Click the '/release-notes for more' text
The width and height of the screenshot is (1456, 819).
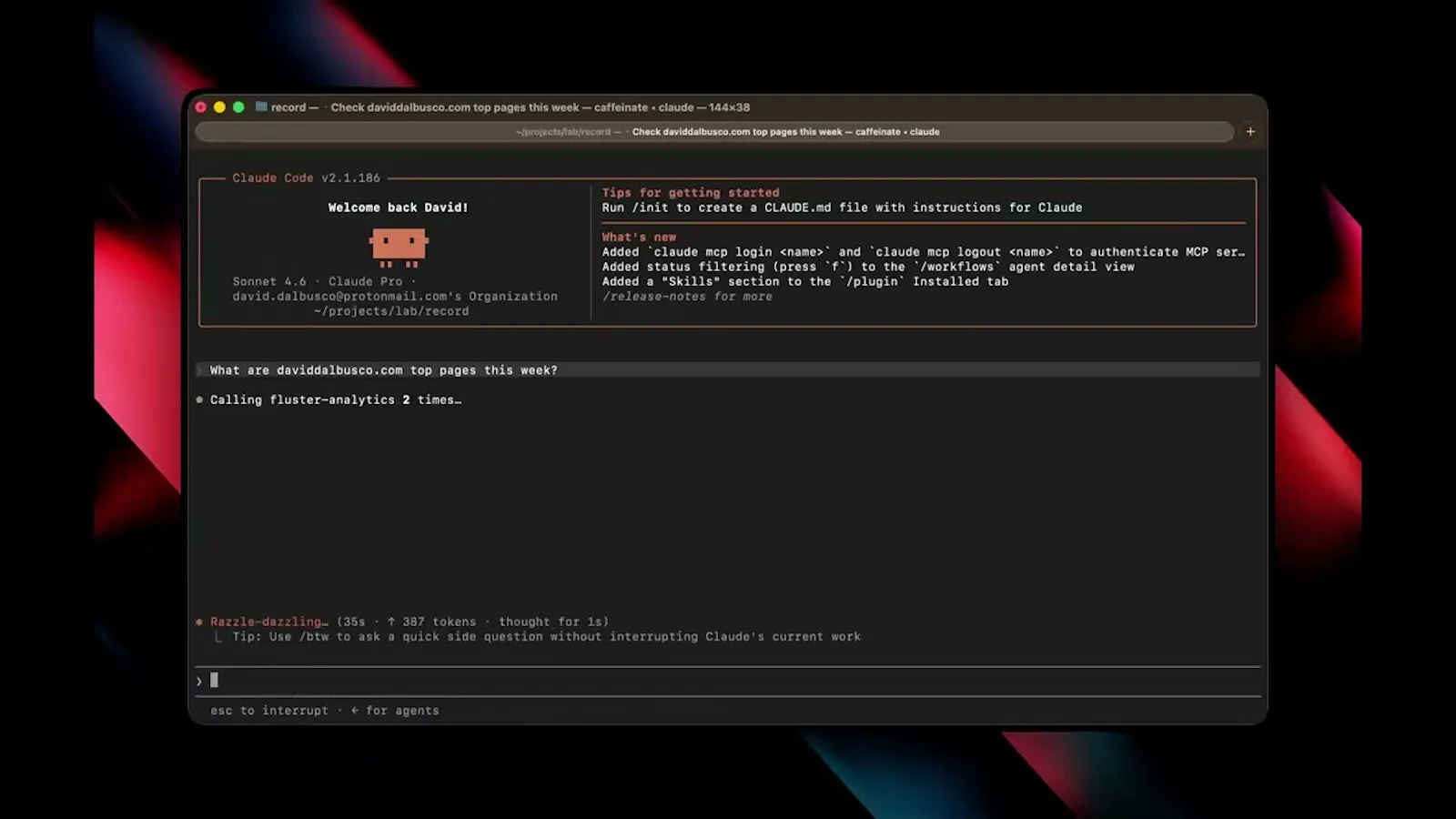click(x=687, y=297)
